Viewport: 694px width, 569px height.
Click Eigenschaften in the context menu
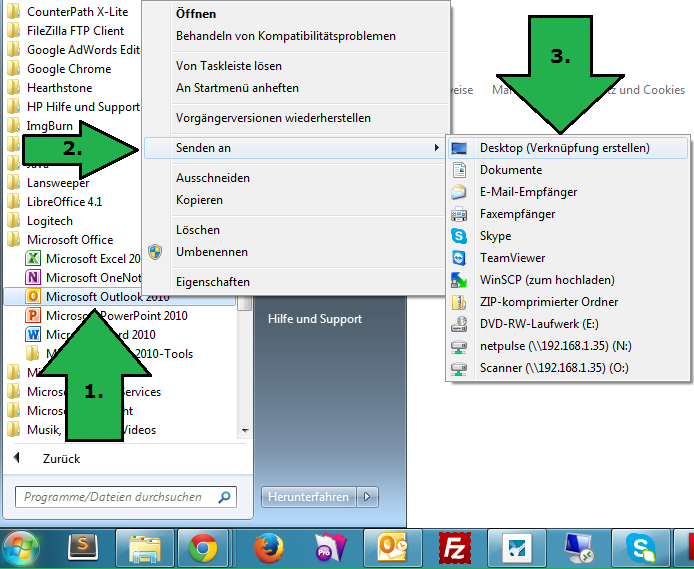pos(212,282)
